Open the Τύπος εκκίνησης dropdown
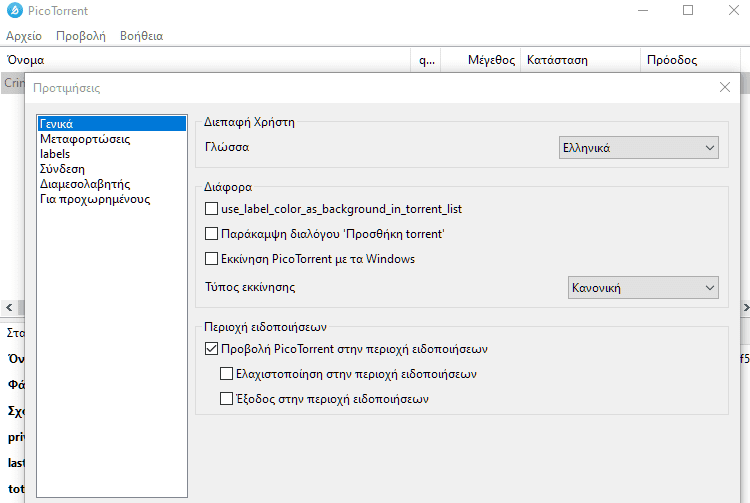Screen dimensions: 750x503 (643, 287)
